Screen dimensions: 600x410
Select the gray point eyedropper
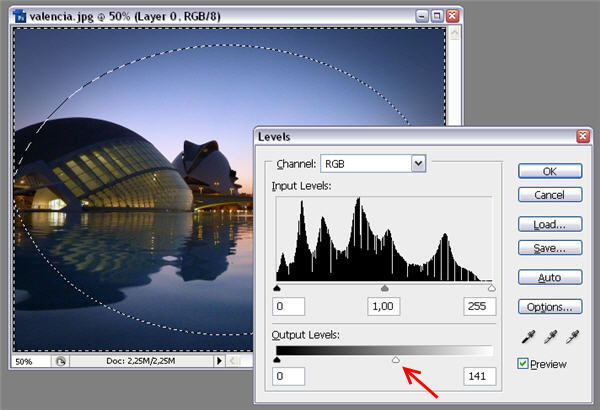(549, 337)
